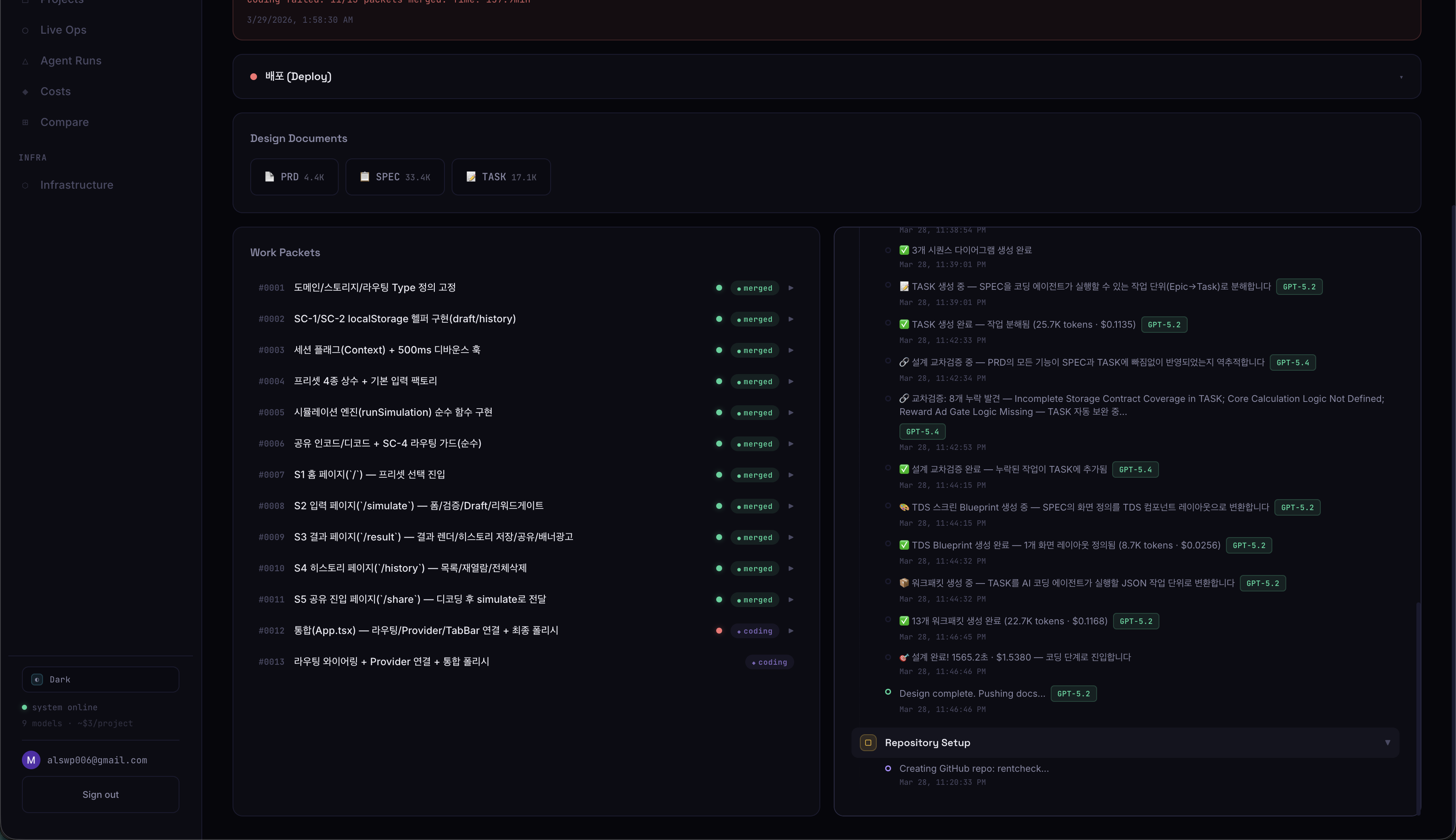Viewport: 1456px width, 840px height.
Task: Click the red status dot on #0012
Action: pos(719,631)
